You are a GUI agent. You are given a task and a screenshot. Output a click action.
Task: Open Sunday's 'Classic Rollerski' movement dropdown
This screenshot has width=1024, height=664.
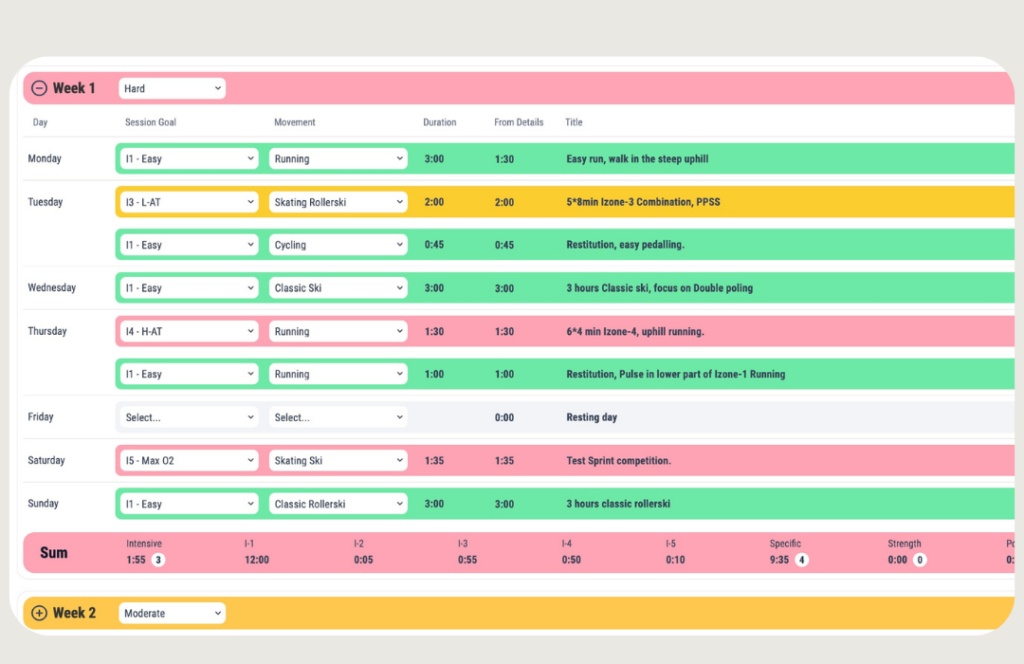point(338,504)
